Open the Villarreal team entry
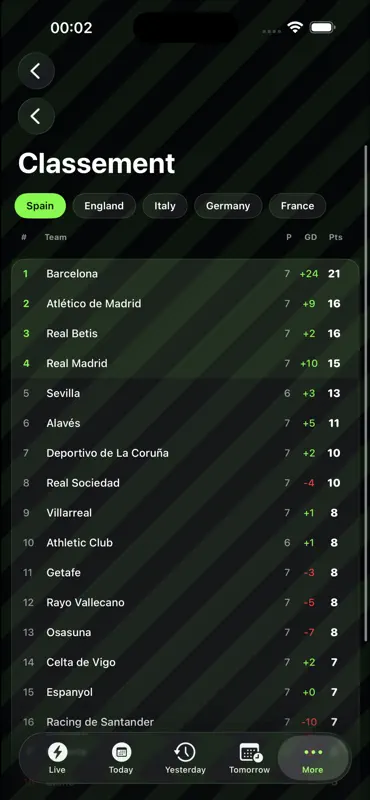Viewport: 370px width, 800px height. (x=185, y=513)
